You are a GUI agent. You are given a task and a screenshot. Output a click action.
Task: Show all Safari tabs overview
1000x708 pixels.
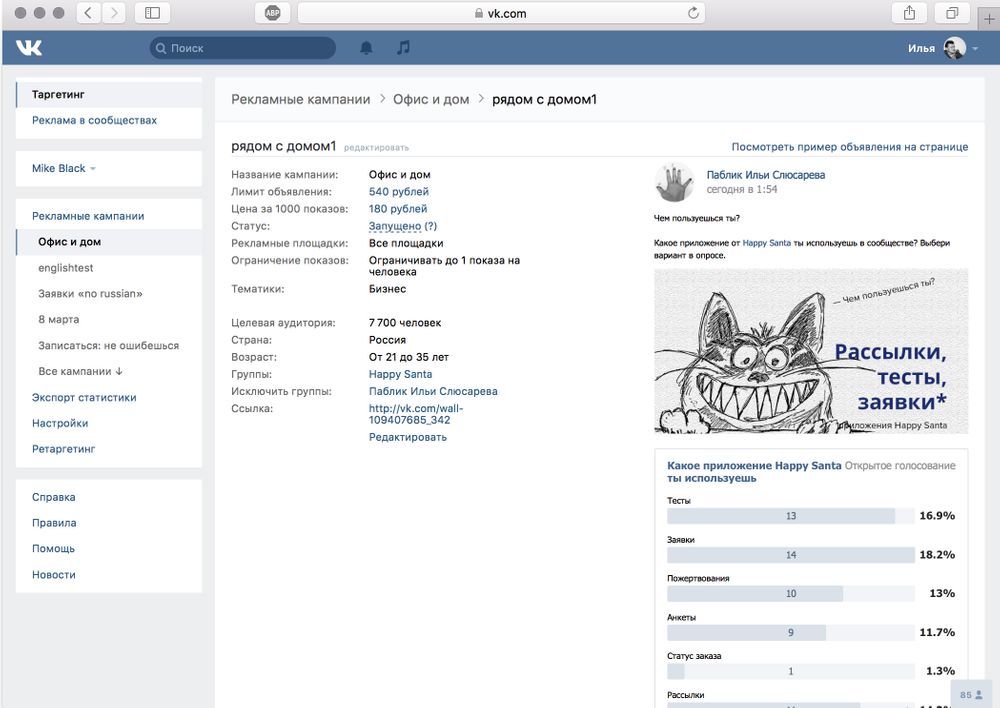pos(952,13)
